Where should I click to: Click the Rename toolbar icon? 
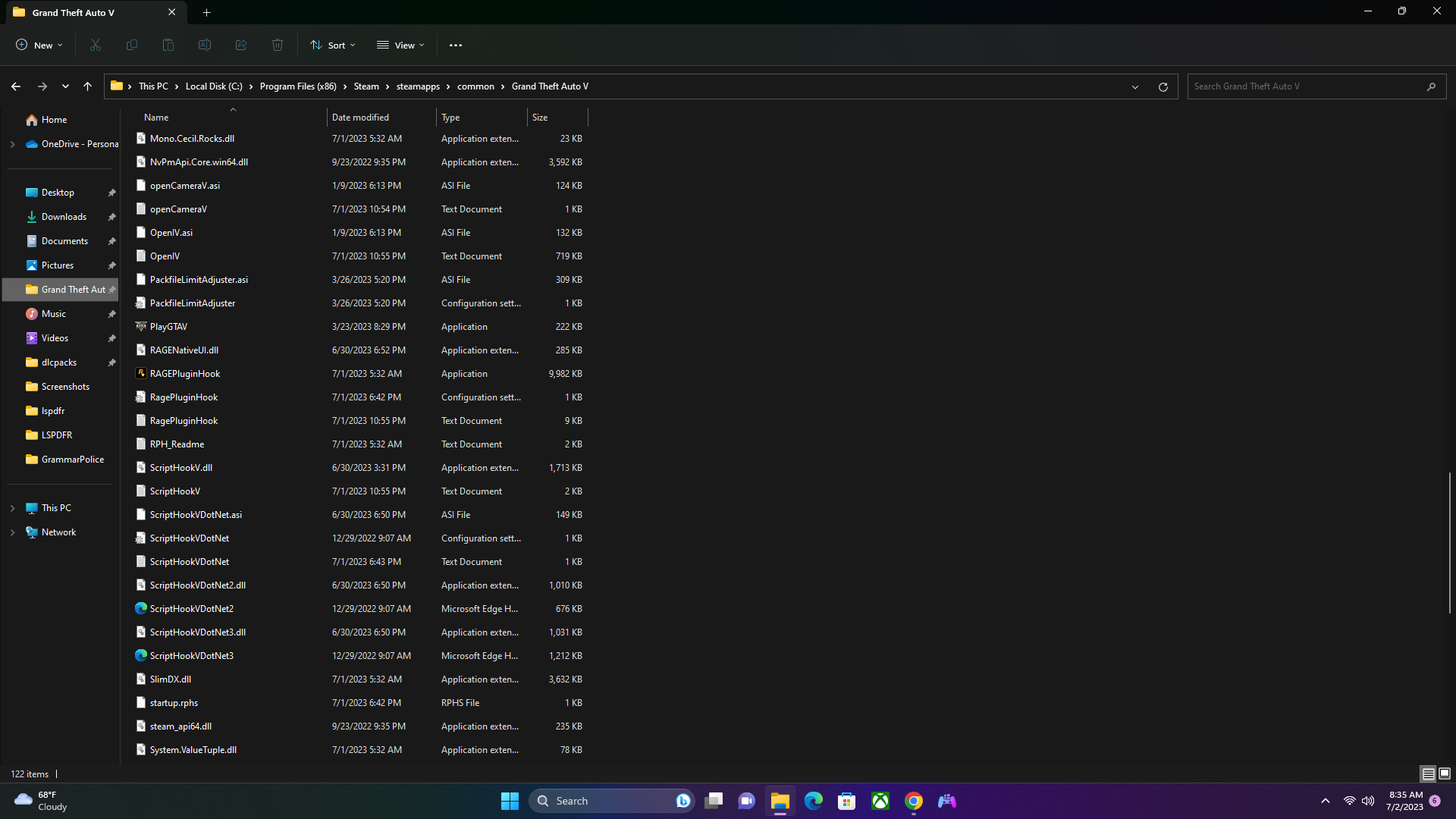pos(205,45)
